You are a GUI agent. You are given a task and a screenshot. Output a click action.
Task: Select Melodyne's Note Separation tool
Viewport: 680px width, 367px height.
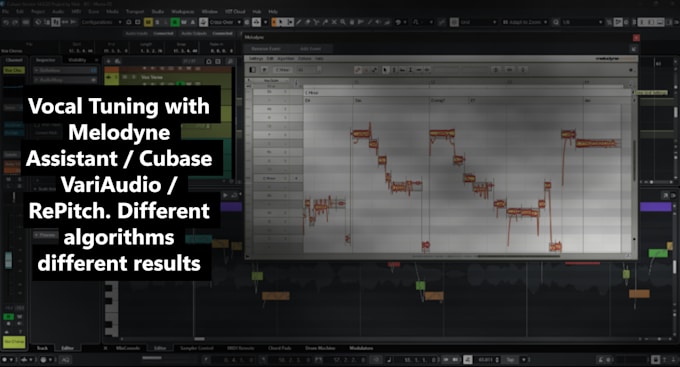(427, 69)
